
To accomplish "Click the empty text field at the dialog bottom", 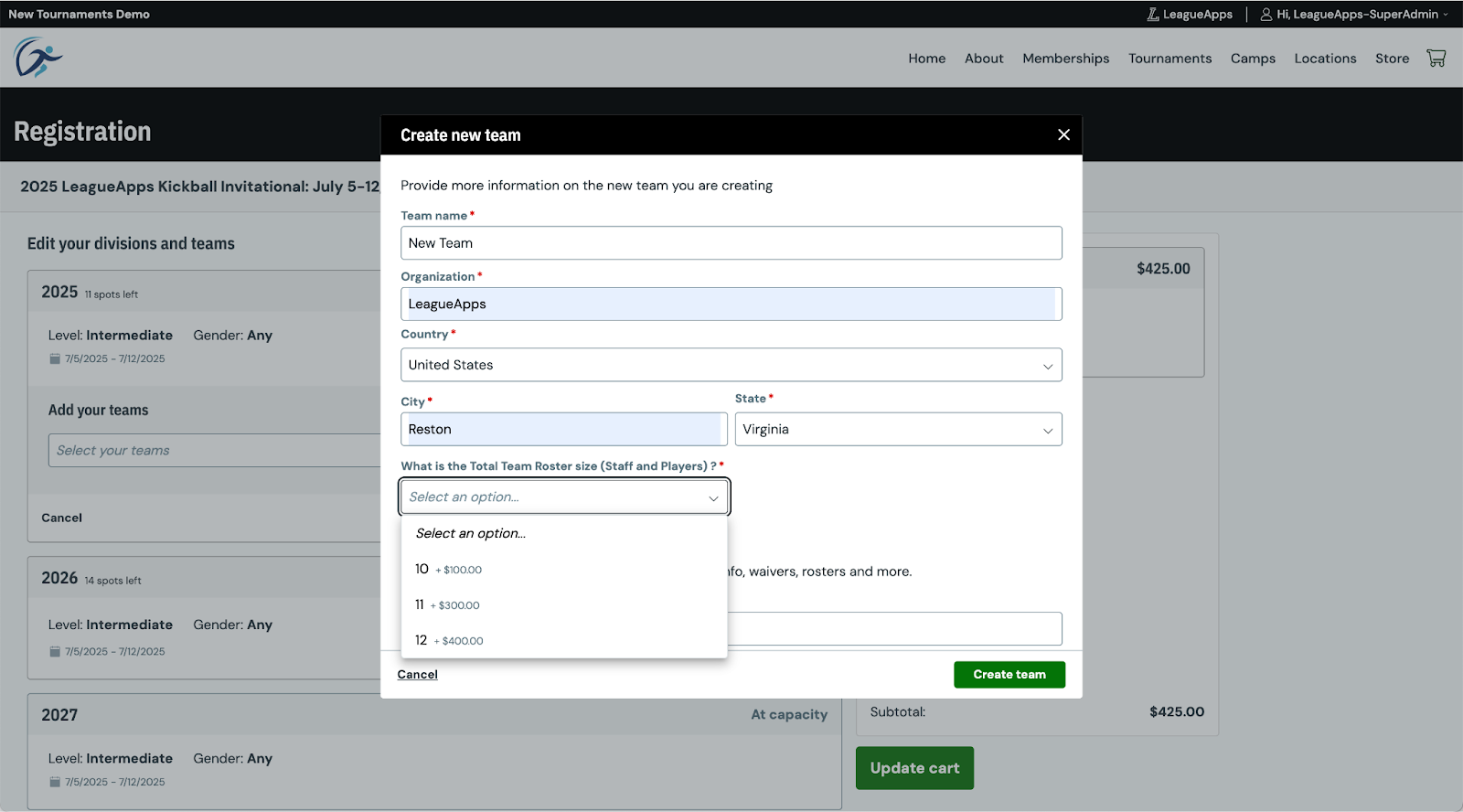I will click(x=894, y=628).
